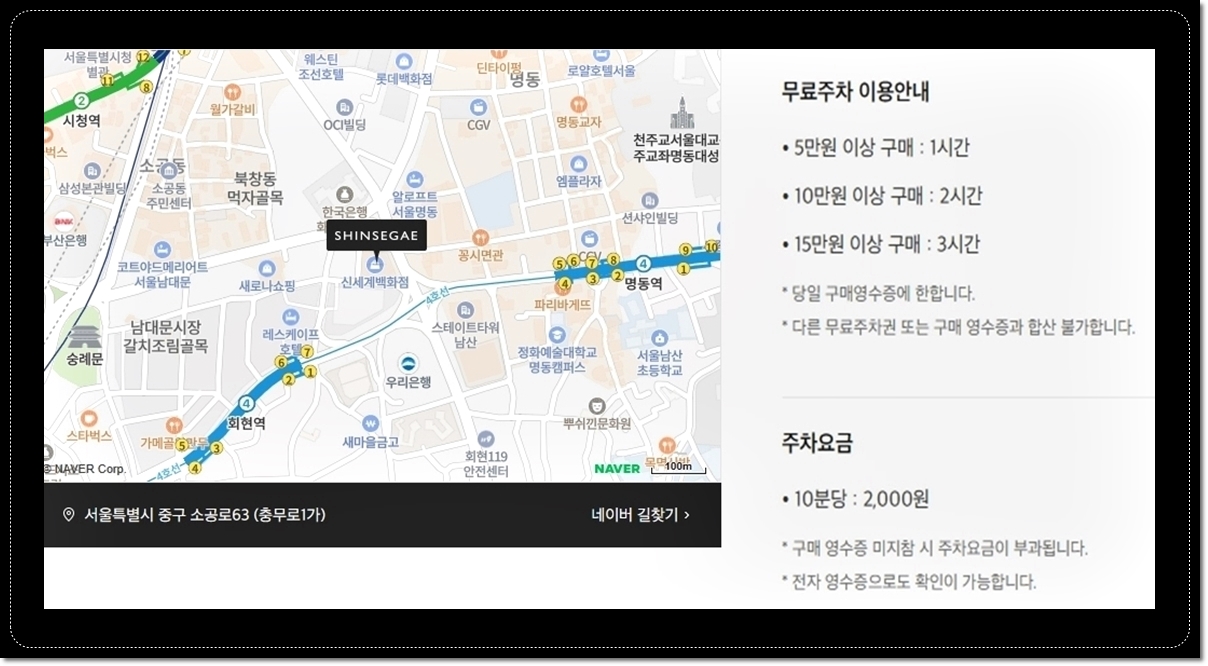This screenshot has width=1208, height=666.
Task: Click the hotel icon at 알로프트 서울명동
Action: 414,178
